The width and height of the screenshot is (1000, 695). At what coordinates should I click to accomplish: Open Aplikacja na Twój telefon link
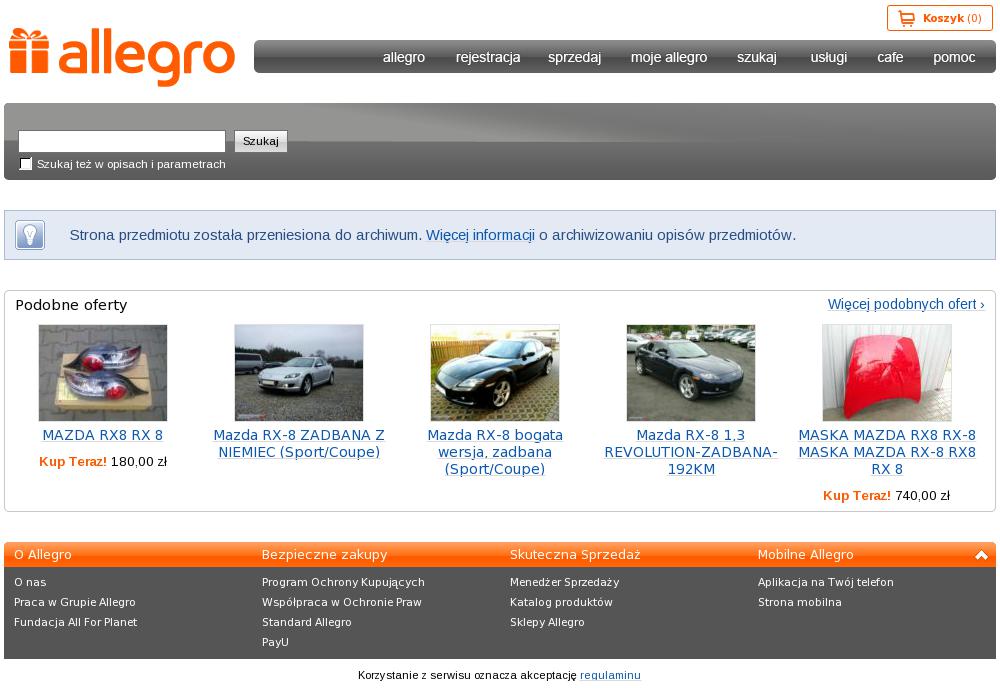point(826,582)
